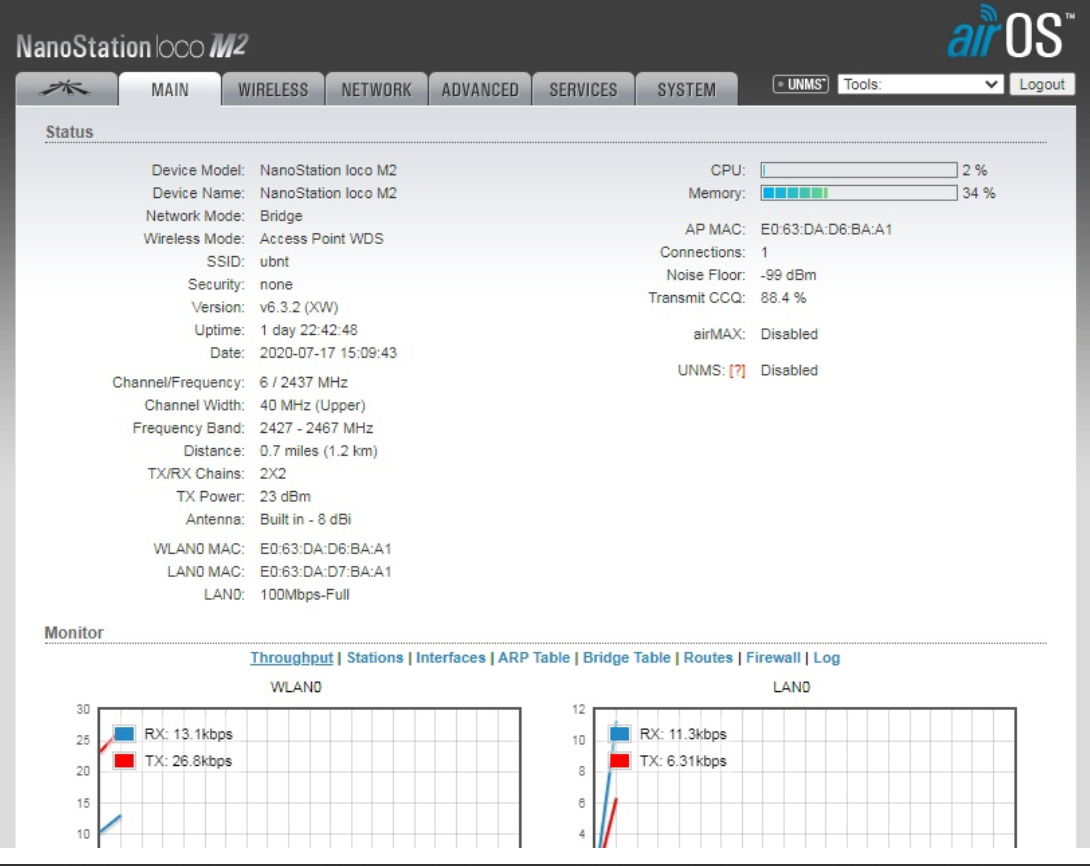Click the Memory usage bar

[x=859, y=193]
